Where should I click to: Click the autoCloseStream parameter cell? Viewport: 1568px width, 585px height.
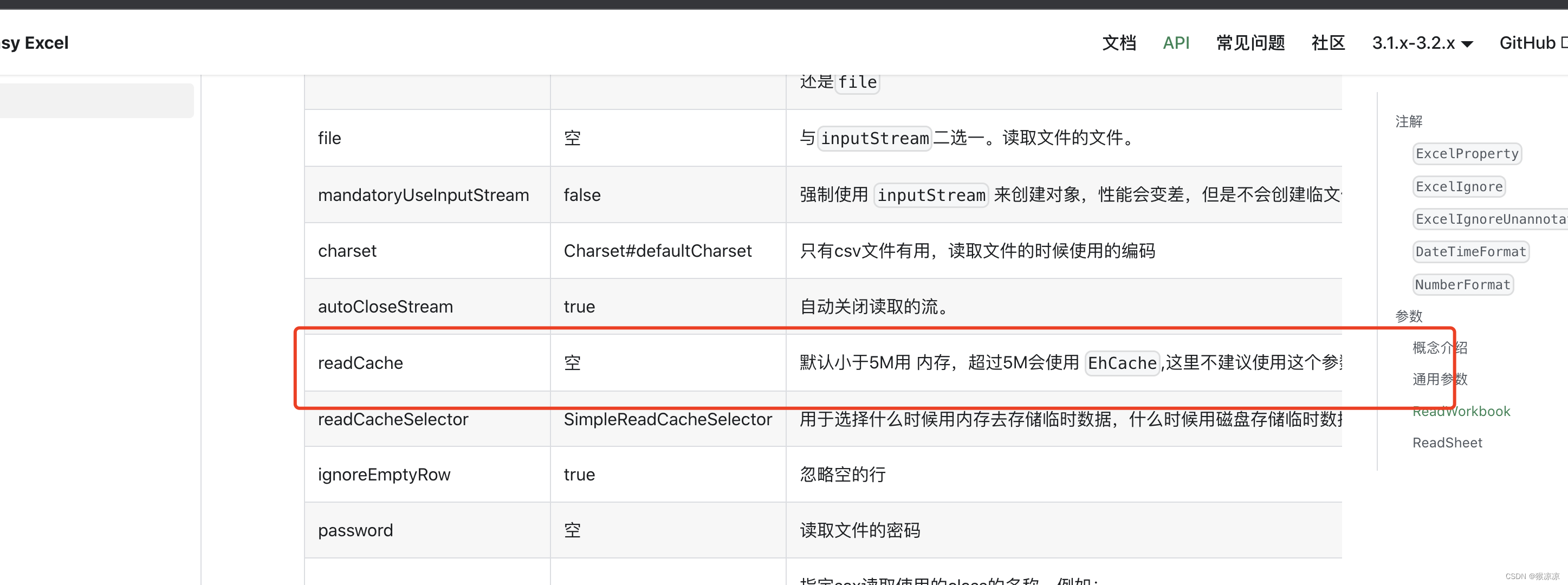coord(427,307)
